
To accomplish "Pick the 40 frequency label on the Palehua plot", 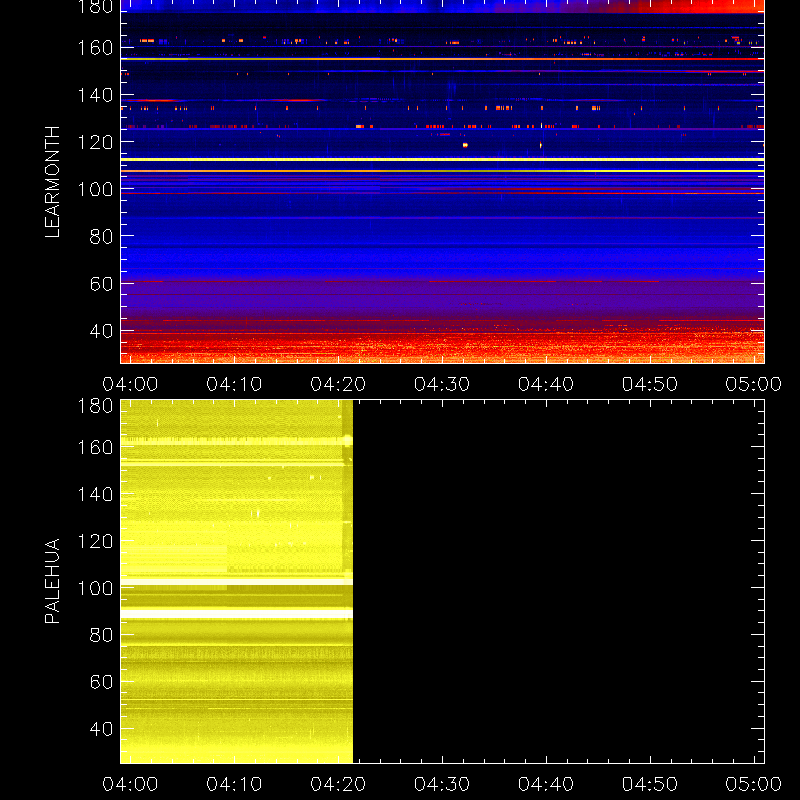I will pos(101,729).
